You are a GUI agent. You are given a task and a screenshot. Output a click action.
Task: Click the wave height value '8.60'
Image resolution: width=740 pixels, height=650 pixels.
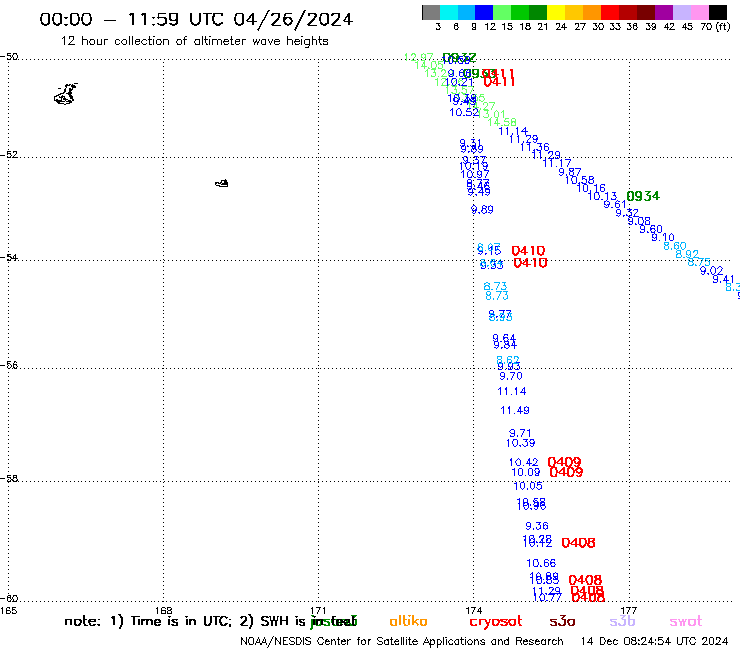point(675,246)
